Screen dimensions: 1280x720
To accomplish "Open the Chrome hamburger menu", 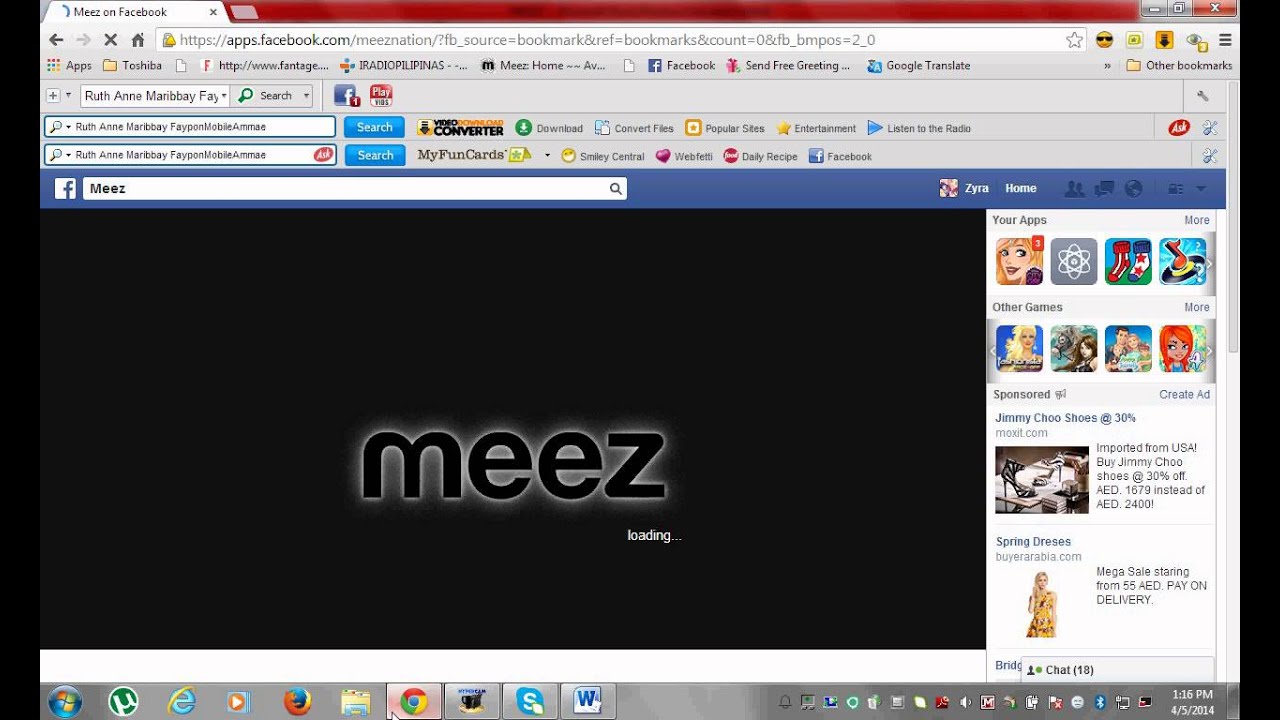I will [x=1225, y=40].
